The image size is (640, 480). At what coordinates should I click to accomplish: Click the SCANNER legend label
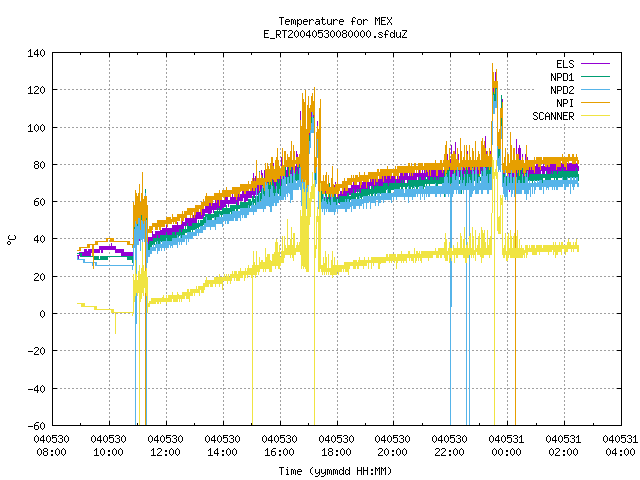click(x=553, y=116)
